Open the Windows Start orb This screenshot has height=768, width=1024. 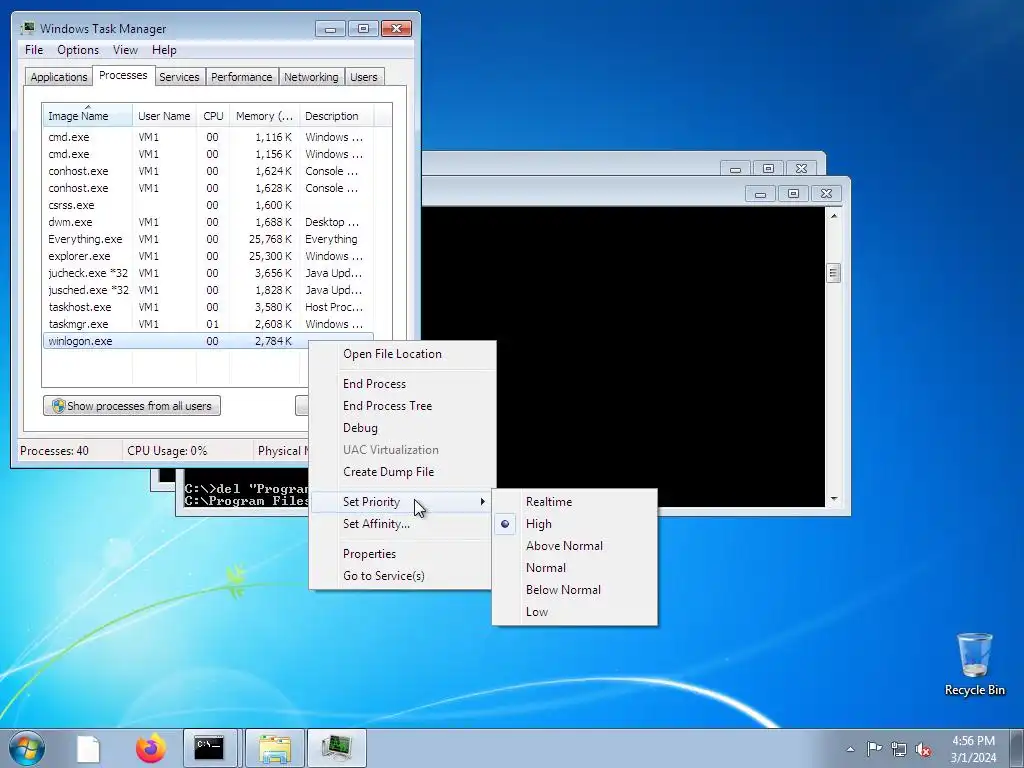pyautogui.click(x=26, y=748)
